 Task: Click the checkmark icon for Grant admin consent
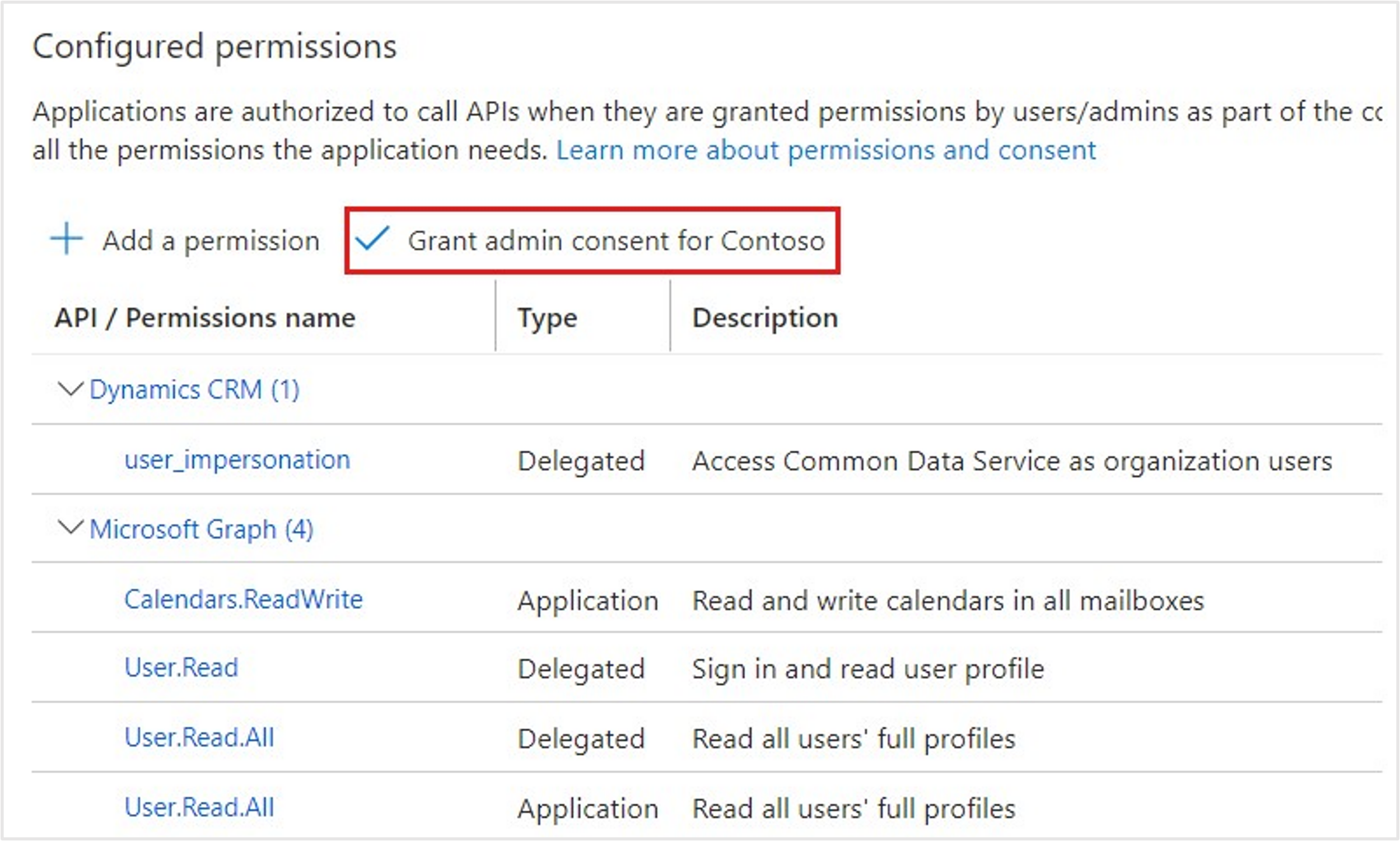click(x=372, y=238)
